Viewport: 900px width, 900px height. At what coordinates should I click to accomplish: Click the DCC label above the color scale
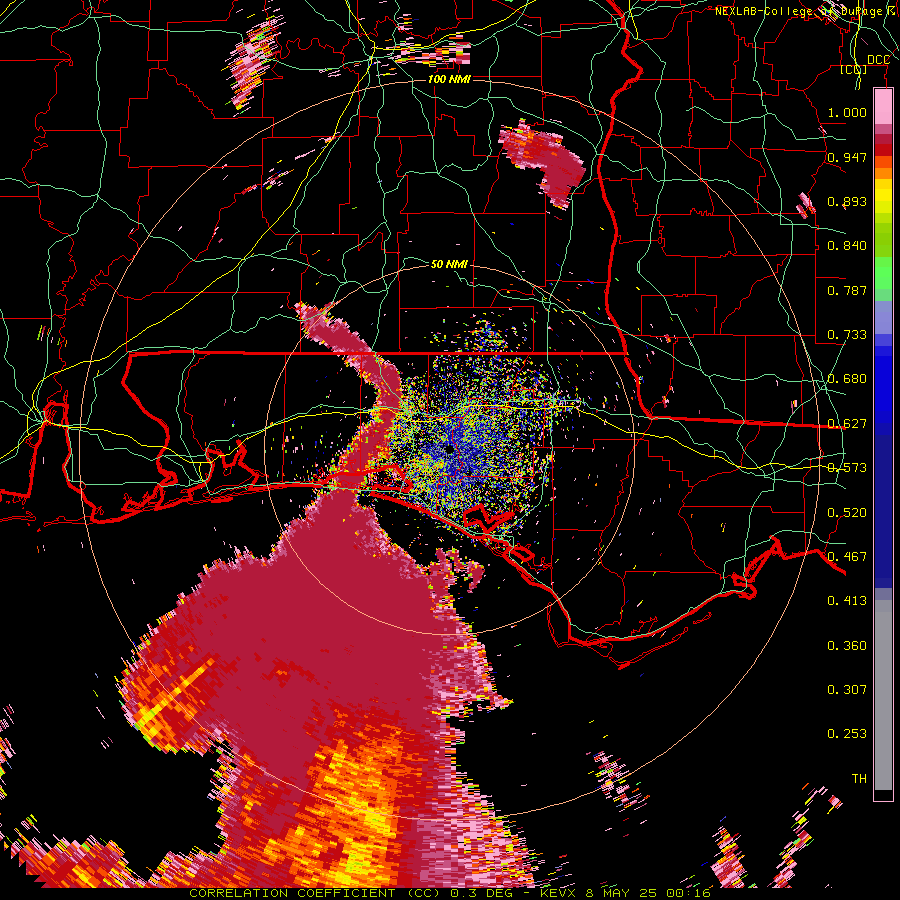[x=878, y=60]
